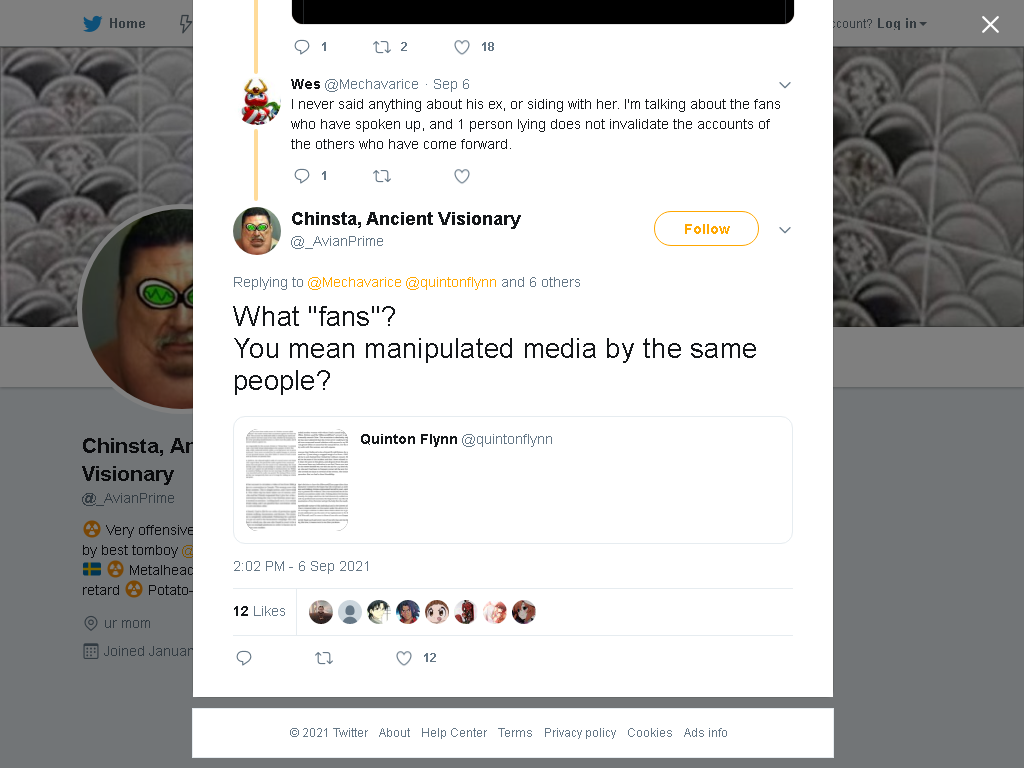Screen dimensions: 1024x768
Task: Close the tweet overlay with X
Action: (990, 24)
